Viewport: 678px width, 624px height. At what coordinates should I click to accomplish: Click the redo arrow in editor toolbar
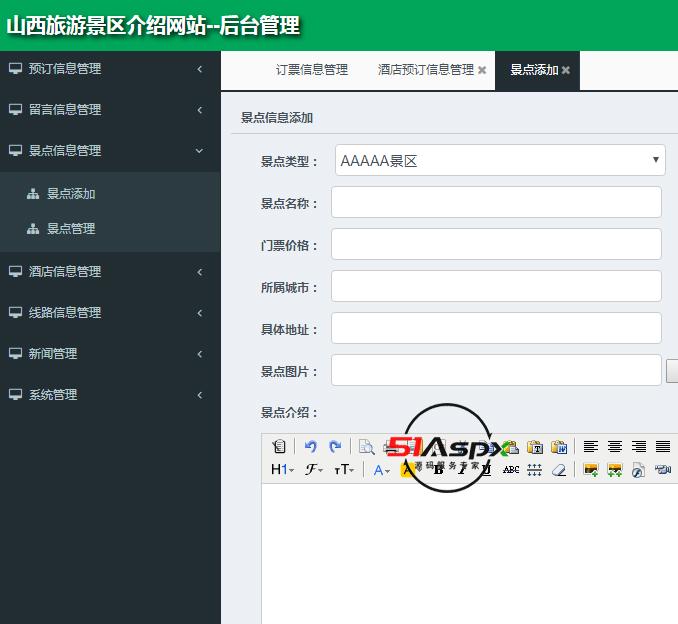point(335,446)
